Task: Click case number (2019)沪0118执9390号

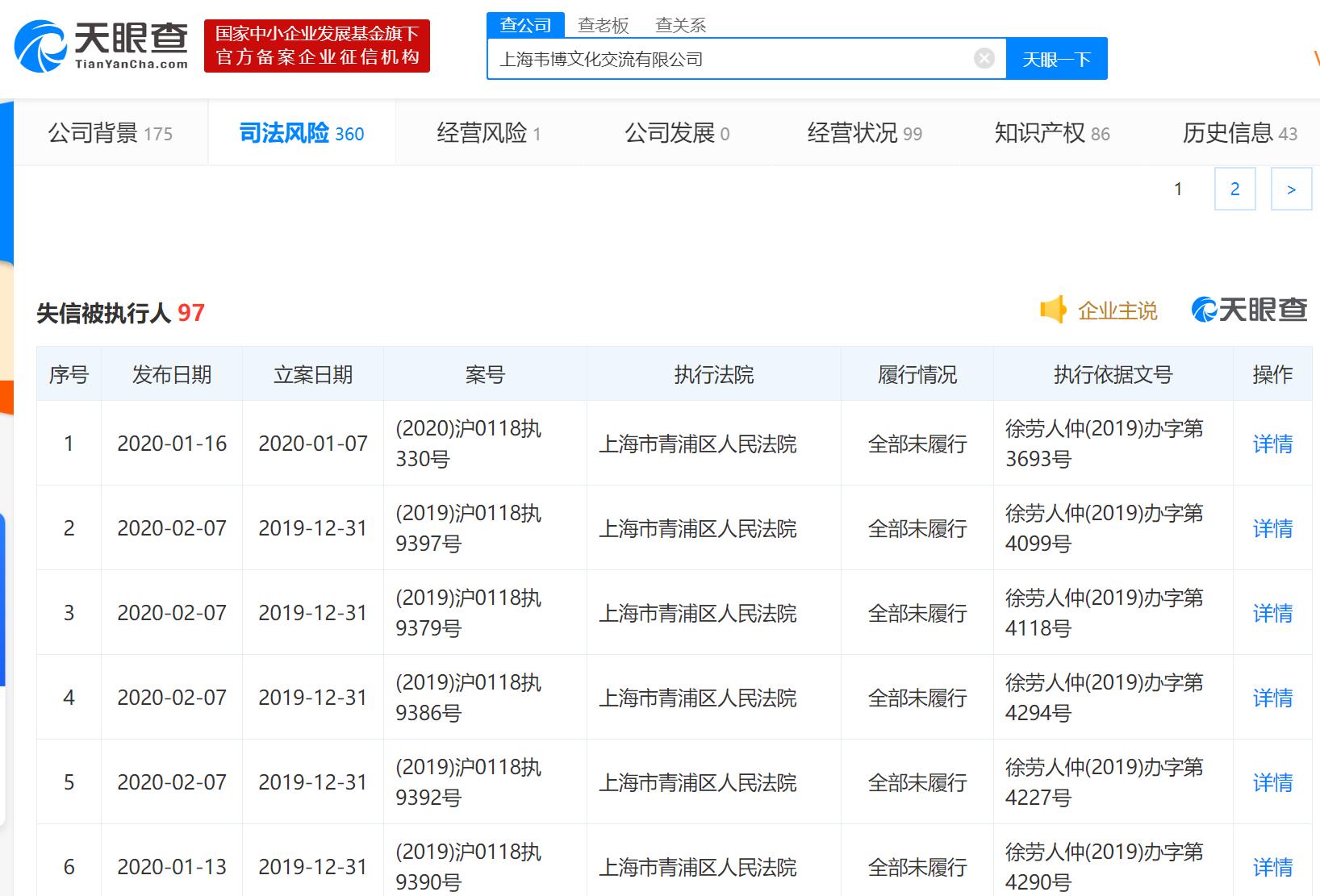Action: [469, 867]
